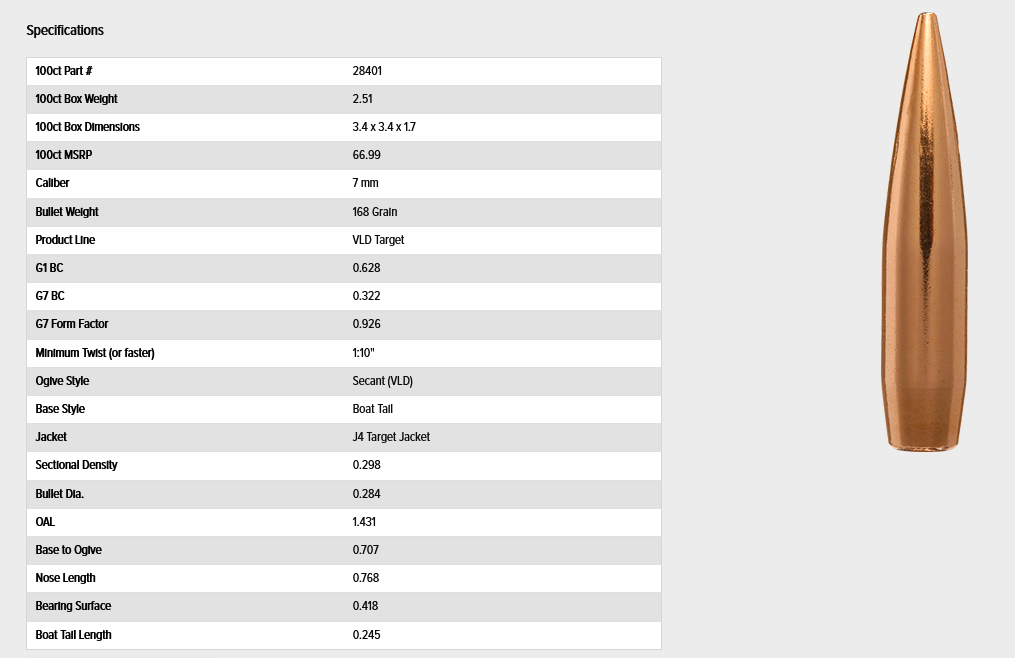
Task: Click the Sectional Density row label
Action: [76, 465]
